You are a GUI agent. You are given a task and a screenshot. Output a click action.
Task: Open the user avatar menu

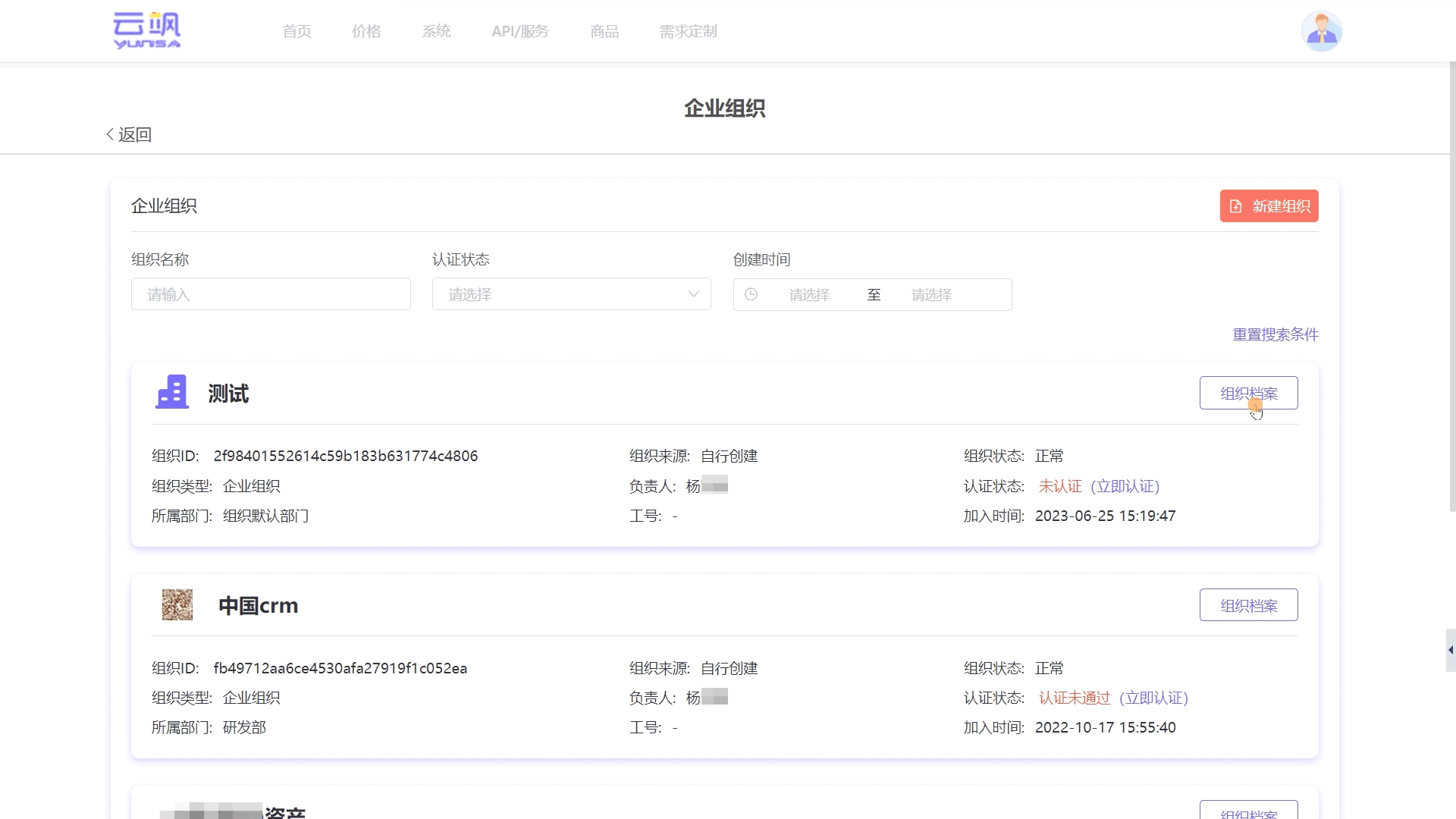coord(1321,31)
